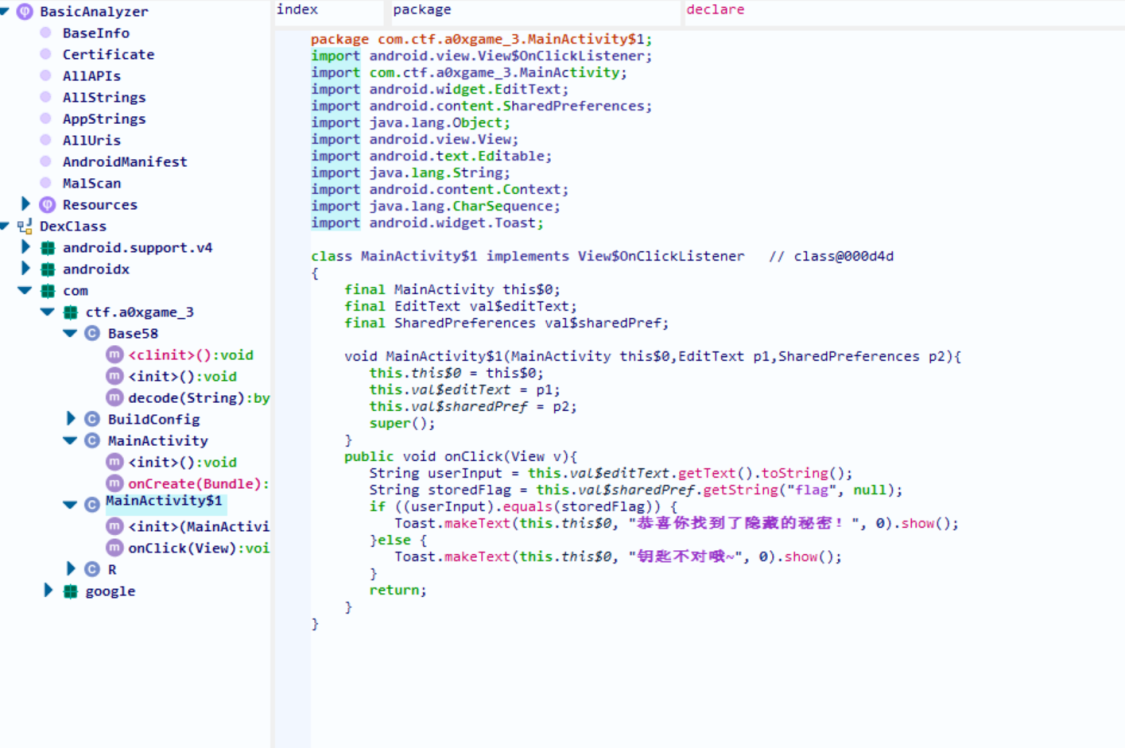The height and width of the screenshot is (748, 1125).
Task: Expand the Resources node
Action: click(26, 205)
